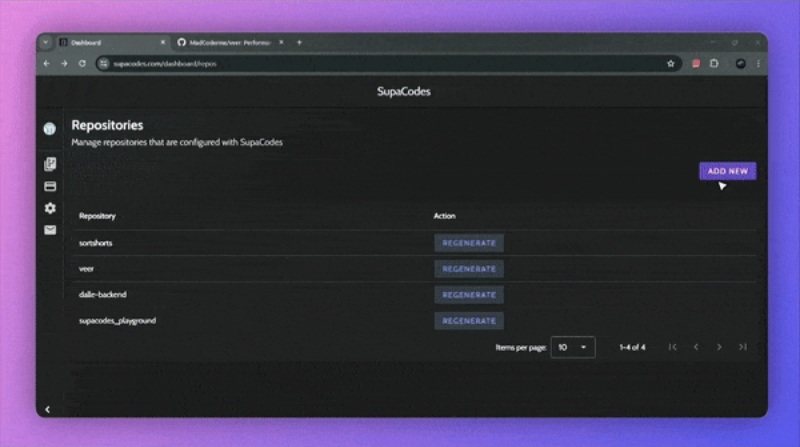Open the tab search dropdown arrow

pos(45,42)
